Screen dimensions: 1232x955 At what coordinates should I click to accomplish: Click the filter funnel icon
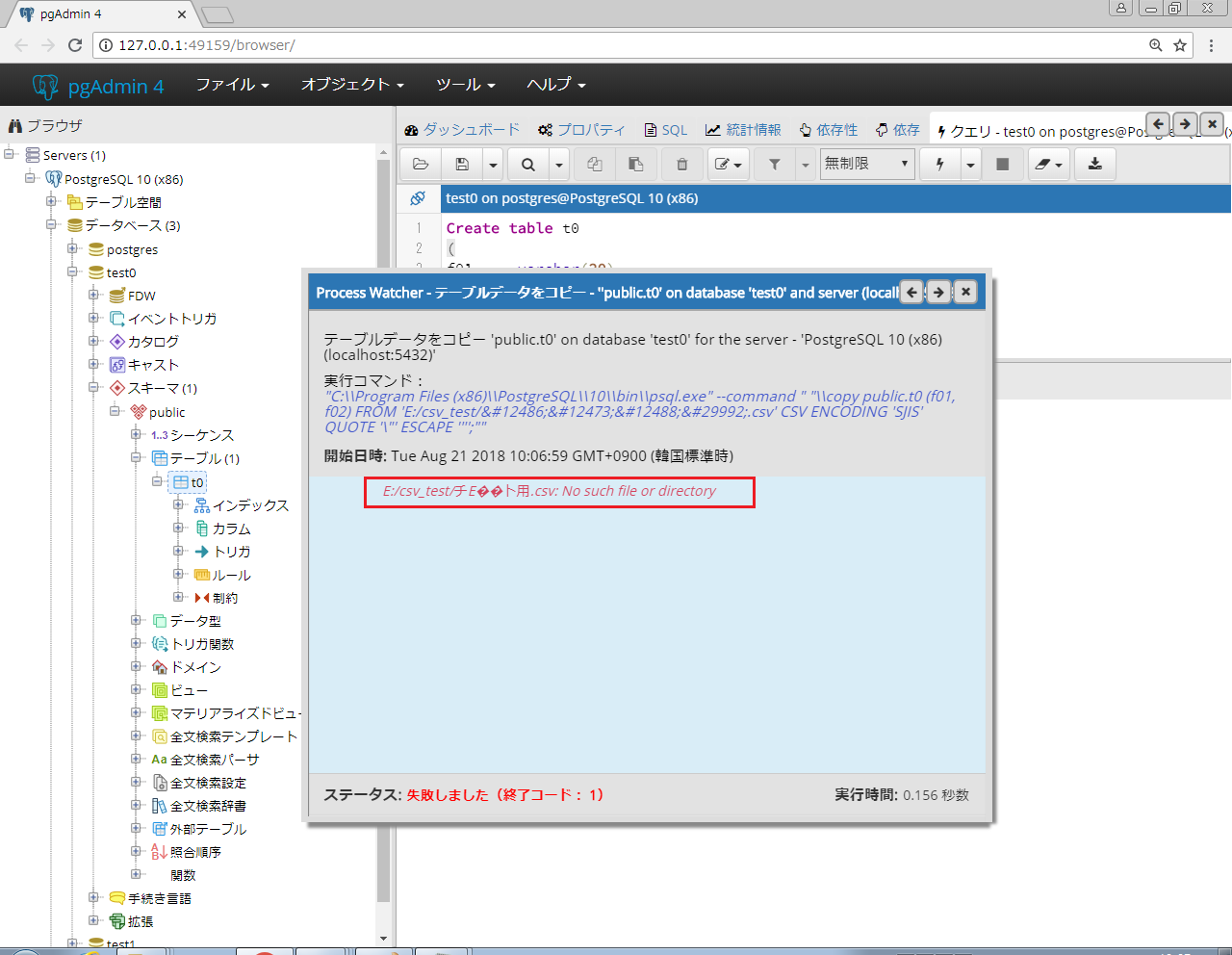775,165
